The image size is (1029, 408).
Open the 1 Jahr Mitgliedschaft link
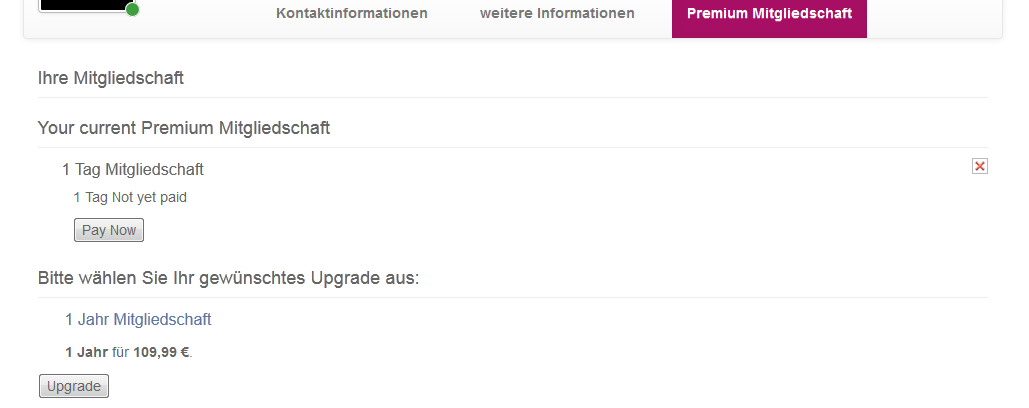click(x=138, y=319)
